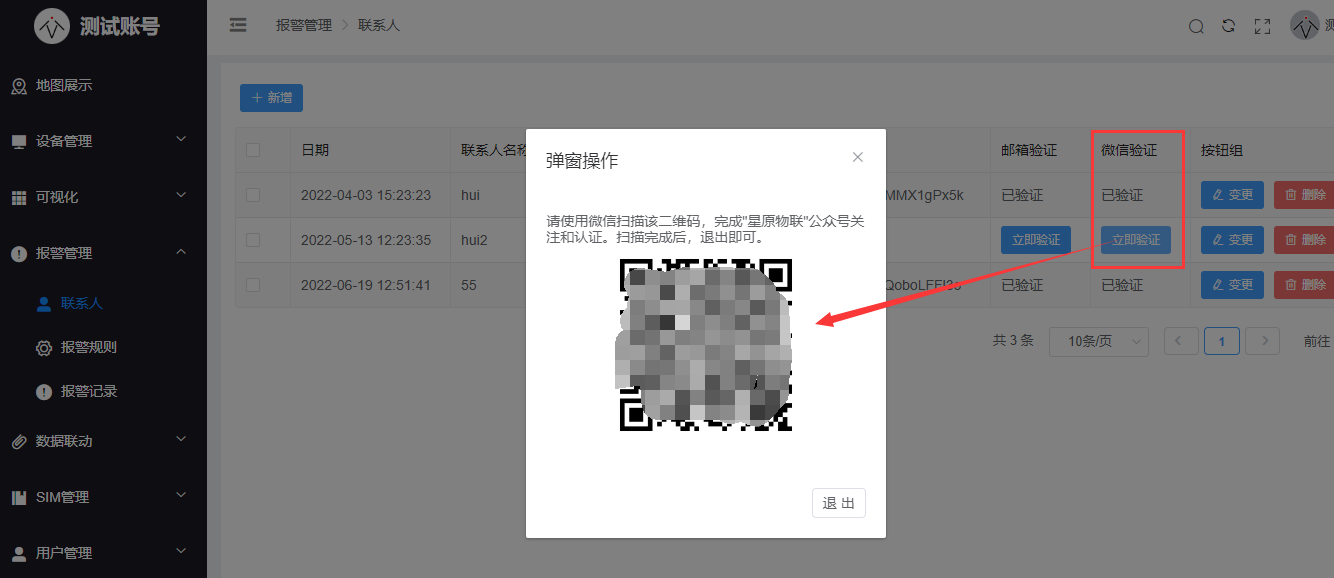Click the 删除 button in the hui row
Screen dimensions: 1334x578
[x=1304, y=195]
